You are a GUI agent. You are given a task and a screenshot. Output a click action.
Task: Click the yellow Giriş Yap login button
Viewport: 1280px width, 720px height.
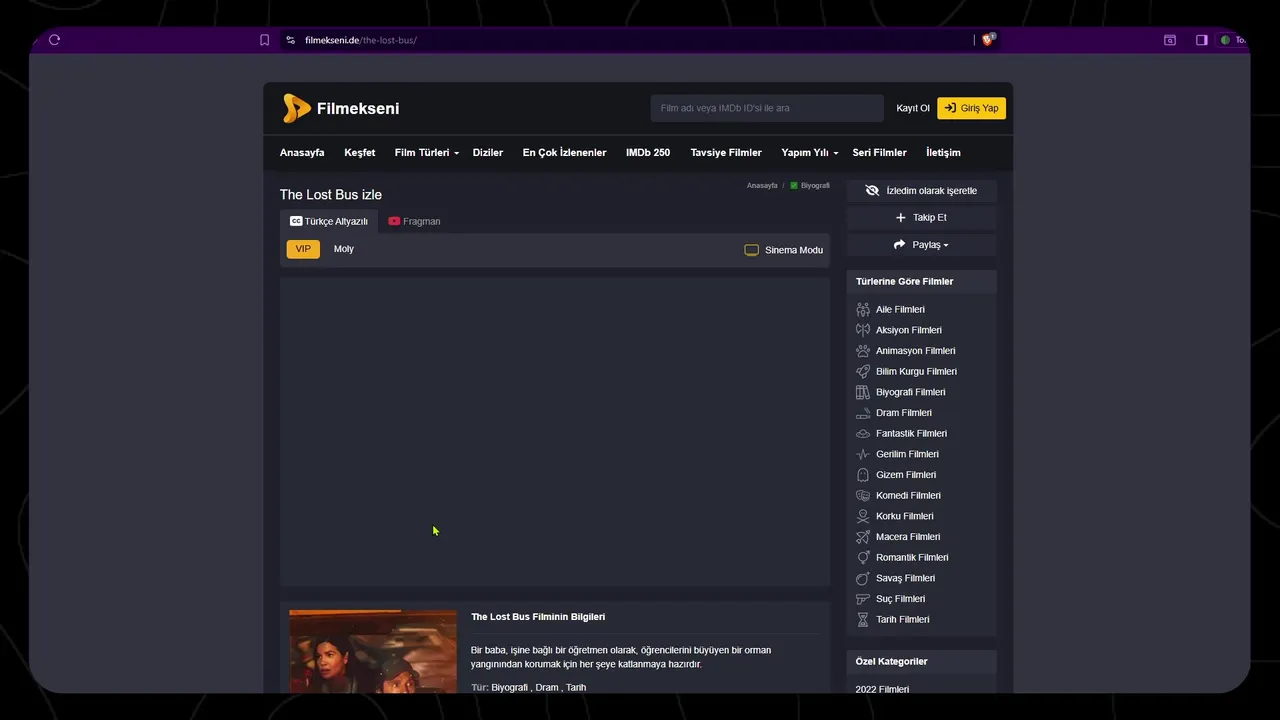(x=971, y=108)
